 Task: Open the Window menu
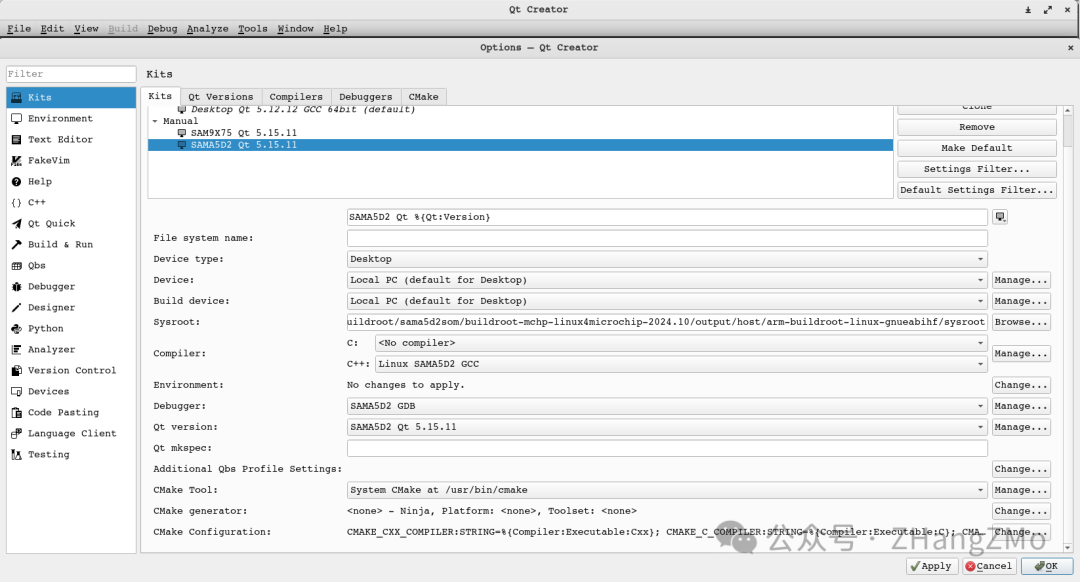(295, 29)
